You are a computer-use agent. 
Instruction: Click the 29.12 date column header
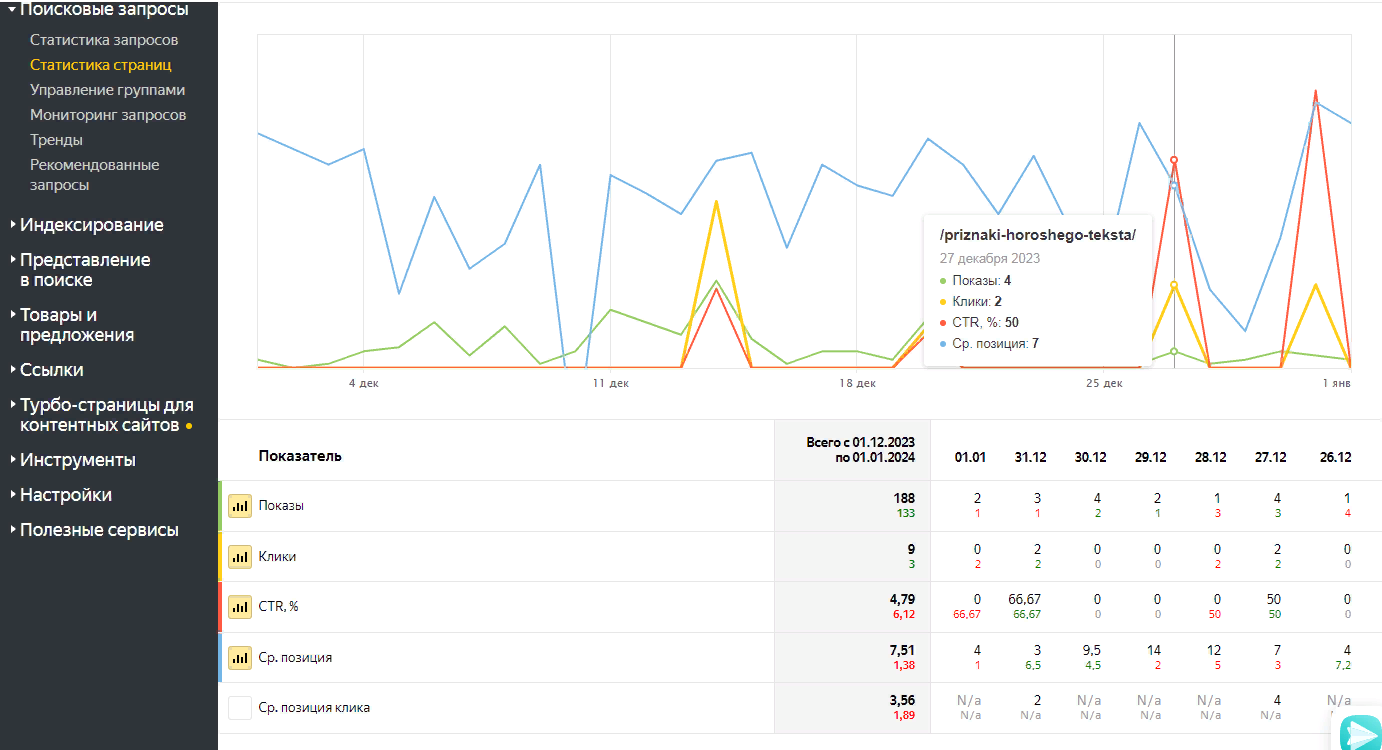[x=1150, y=457]
